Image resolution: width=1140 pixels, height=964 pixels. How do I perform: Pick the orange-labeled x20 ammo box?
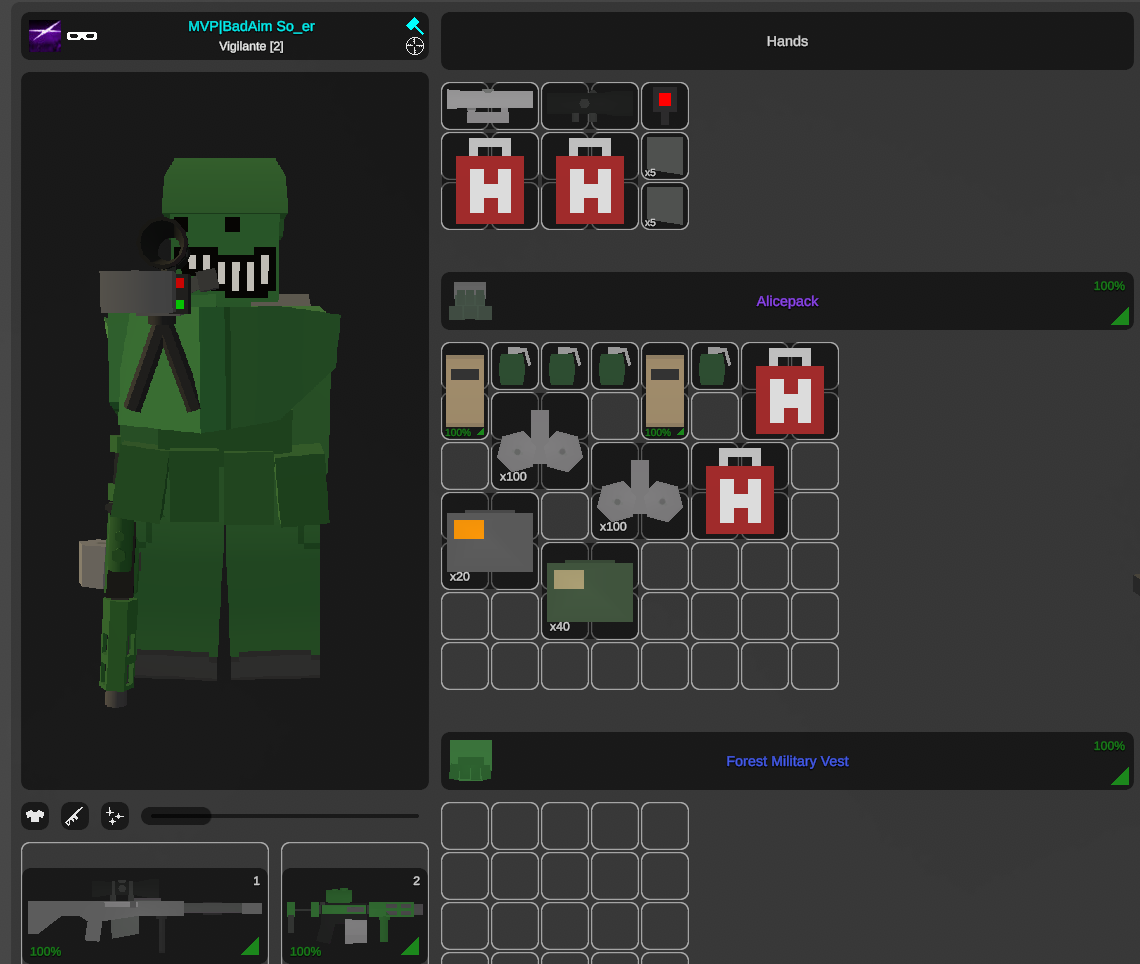489,541
